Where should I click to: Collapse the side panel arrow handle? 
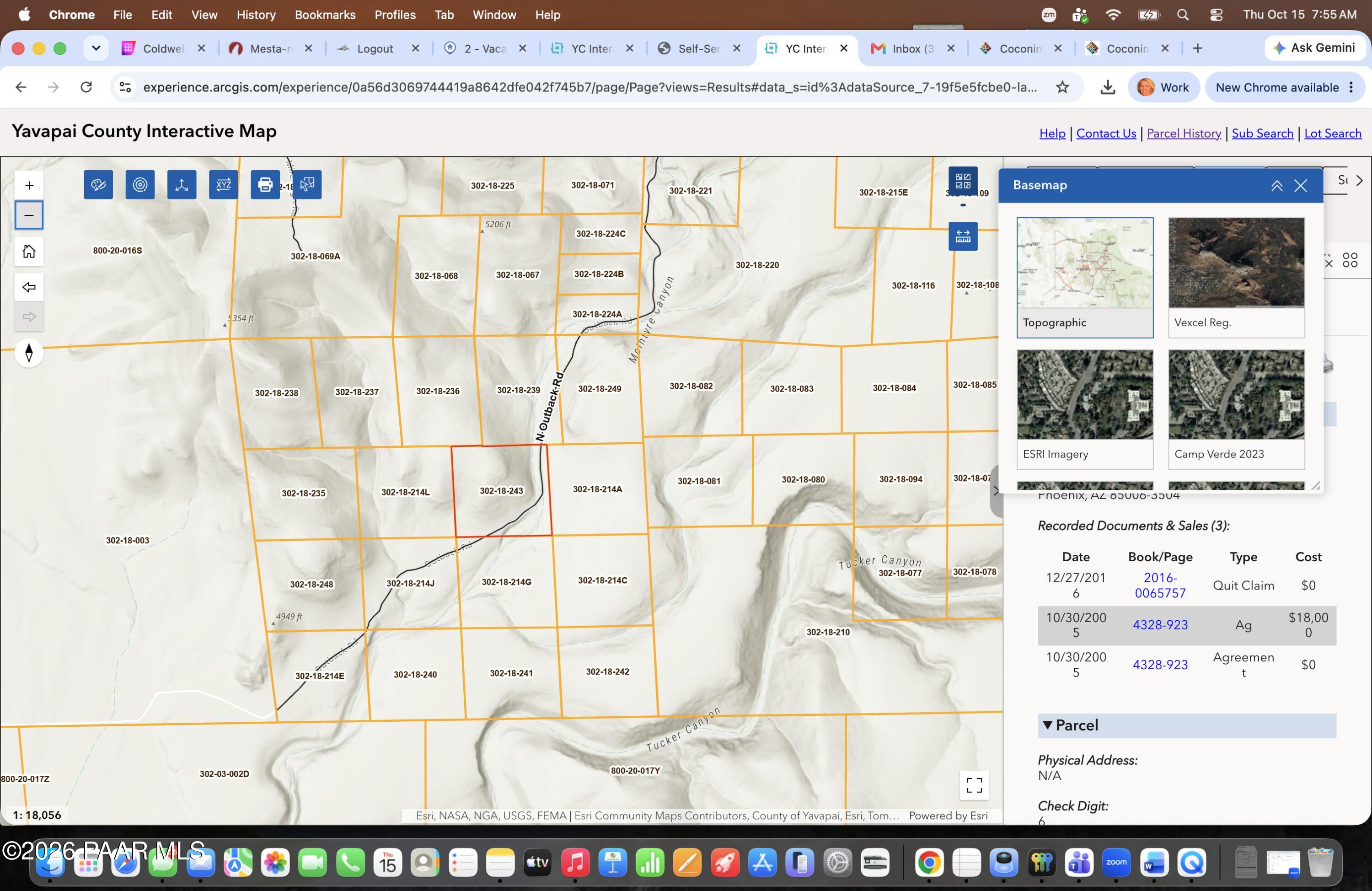996,491
